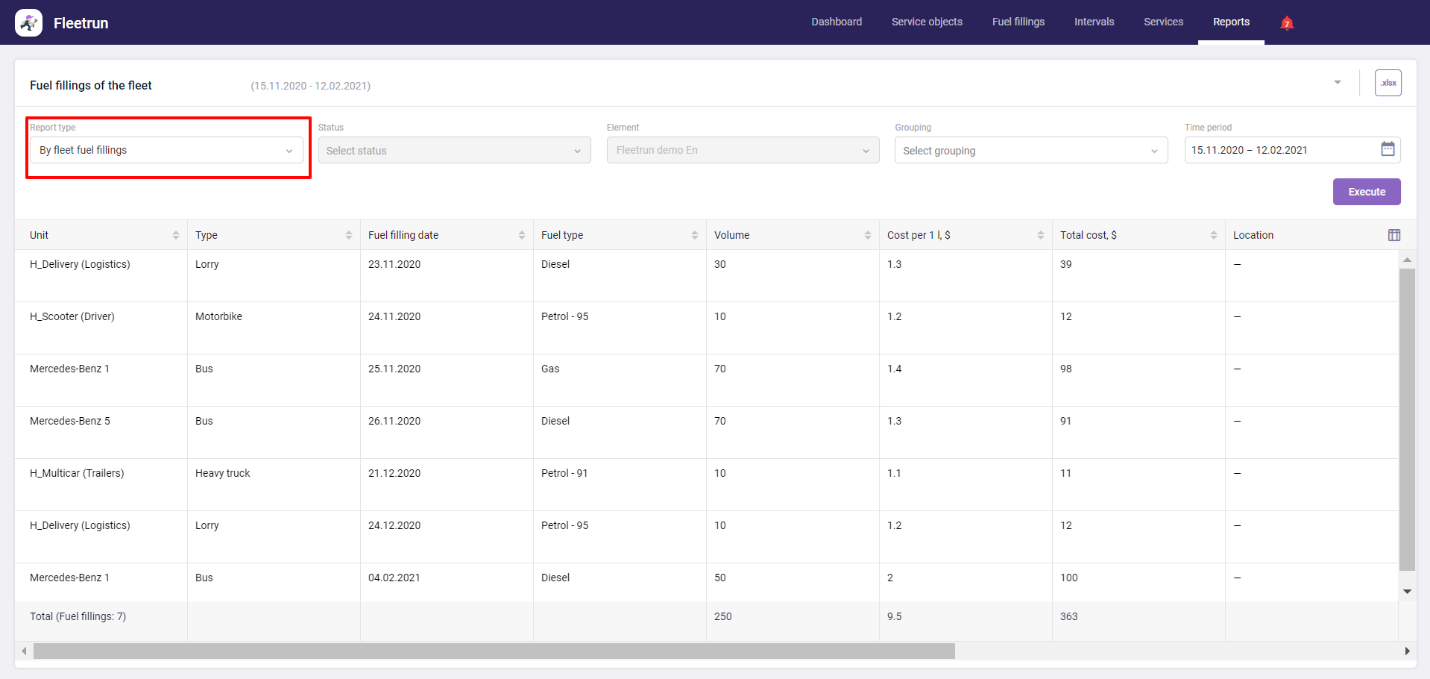Go to the Fuel fillings tab

(x=1018, y=22)
